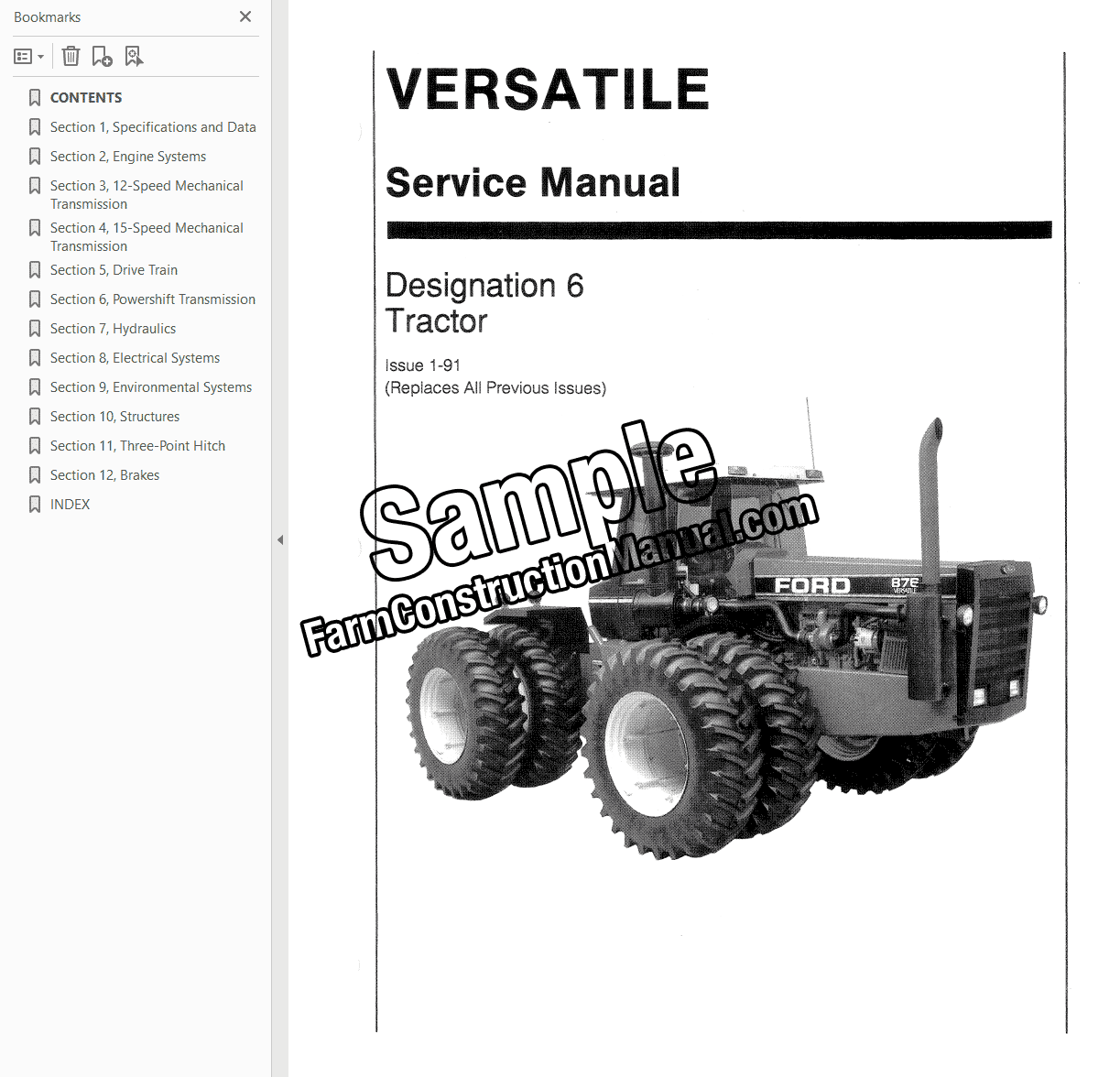Open the bookmarks options menu dropdown
The height and width of the screenshot is (1077, 1120).
[x=28, y=57]
